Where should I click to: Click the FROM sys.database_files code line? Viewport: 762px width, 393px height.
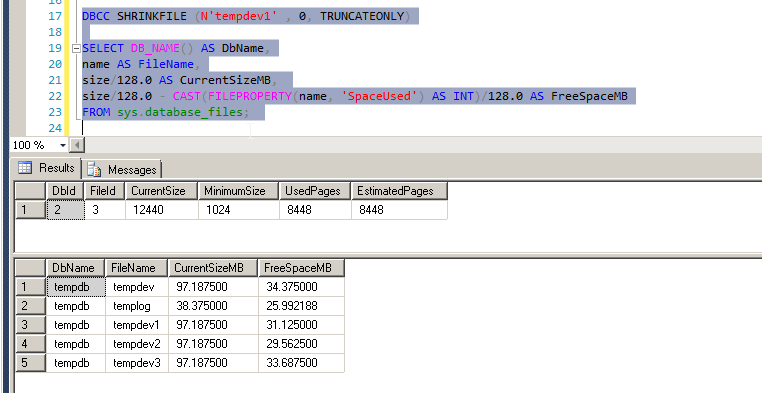pos(165,112)
